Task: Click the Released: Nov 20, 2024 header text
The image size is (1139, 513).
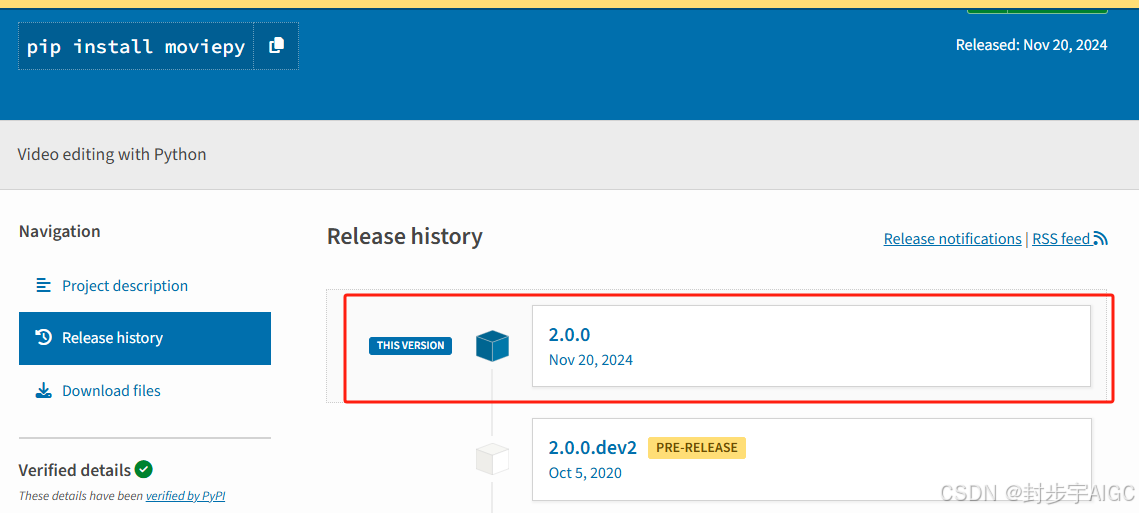Action: [x=1031, y=45]
